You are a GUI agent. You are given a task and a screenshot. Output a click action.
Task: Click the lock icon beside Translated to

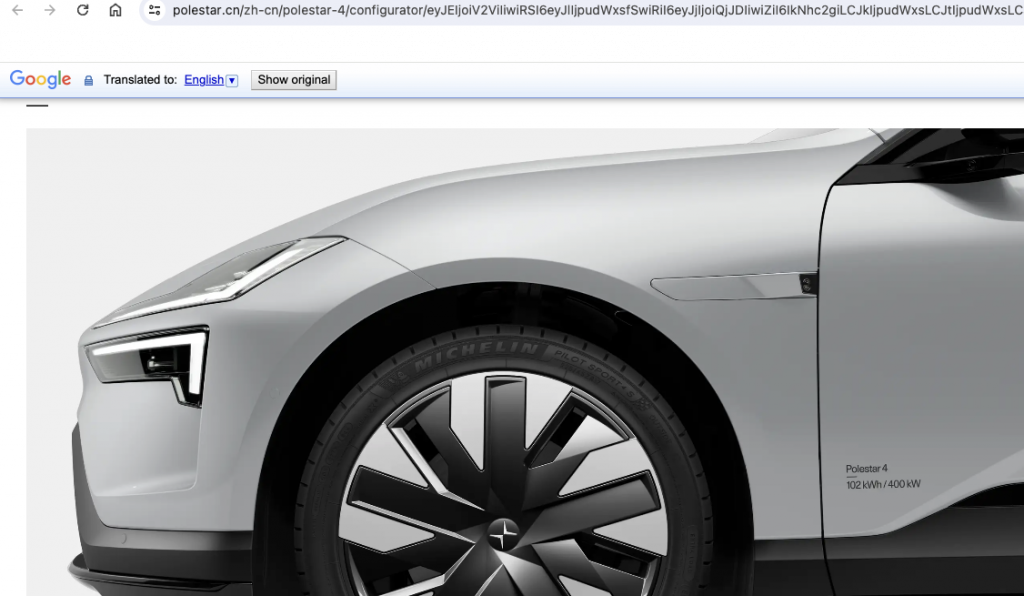89,80
